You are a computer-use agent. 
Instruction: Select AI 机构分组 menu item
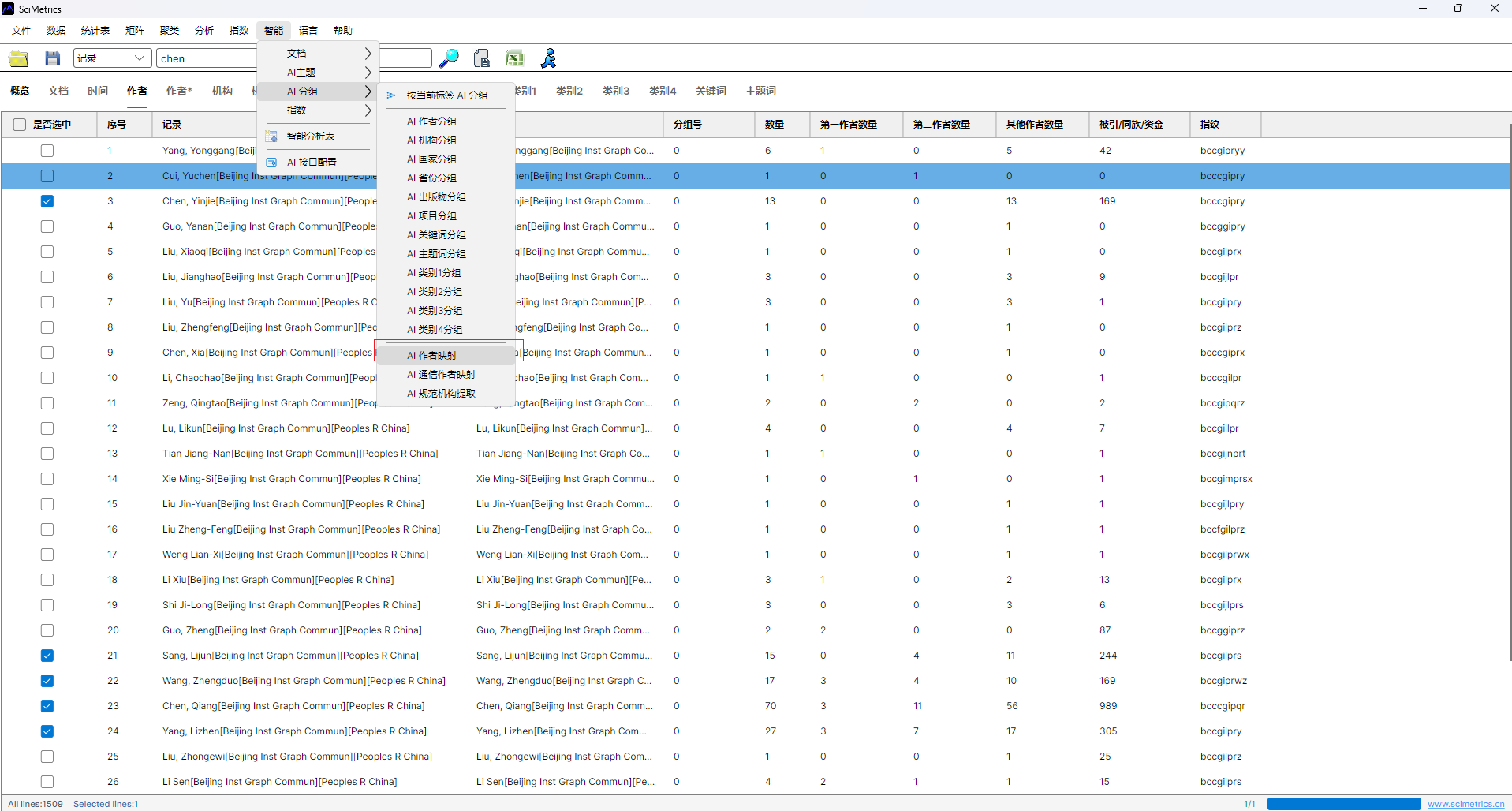click(x=446, y=140)
